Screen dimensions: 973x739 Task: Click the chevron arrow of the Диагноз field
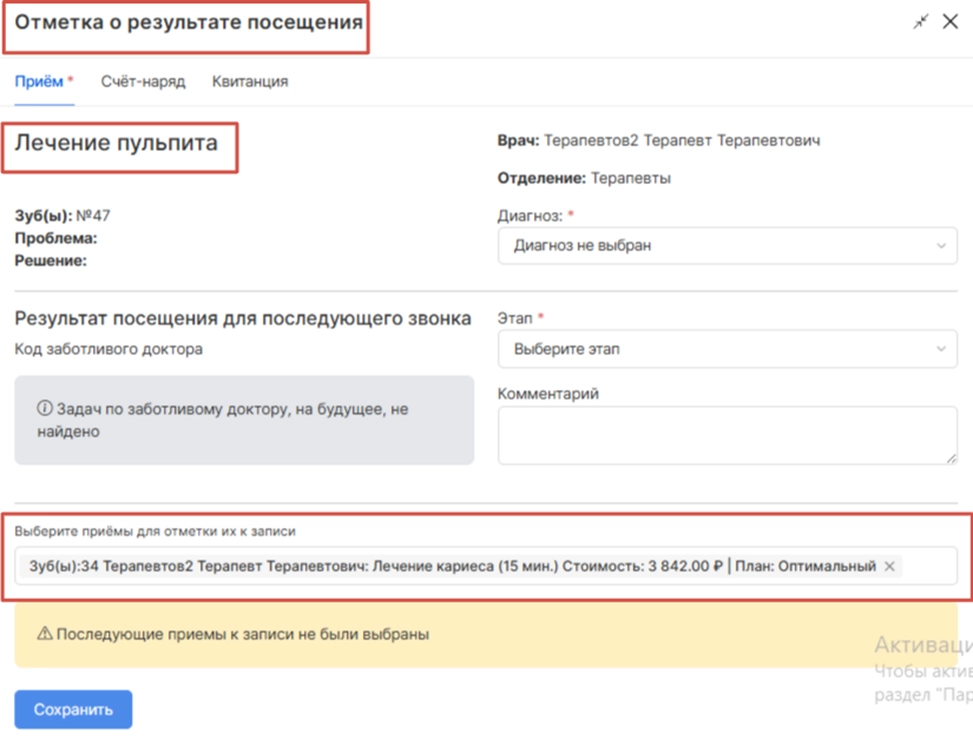pos(940,245)
